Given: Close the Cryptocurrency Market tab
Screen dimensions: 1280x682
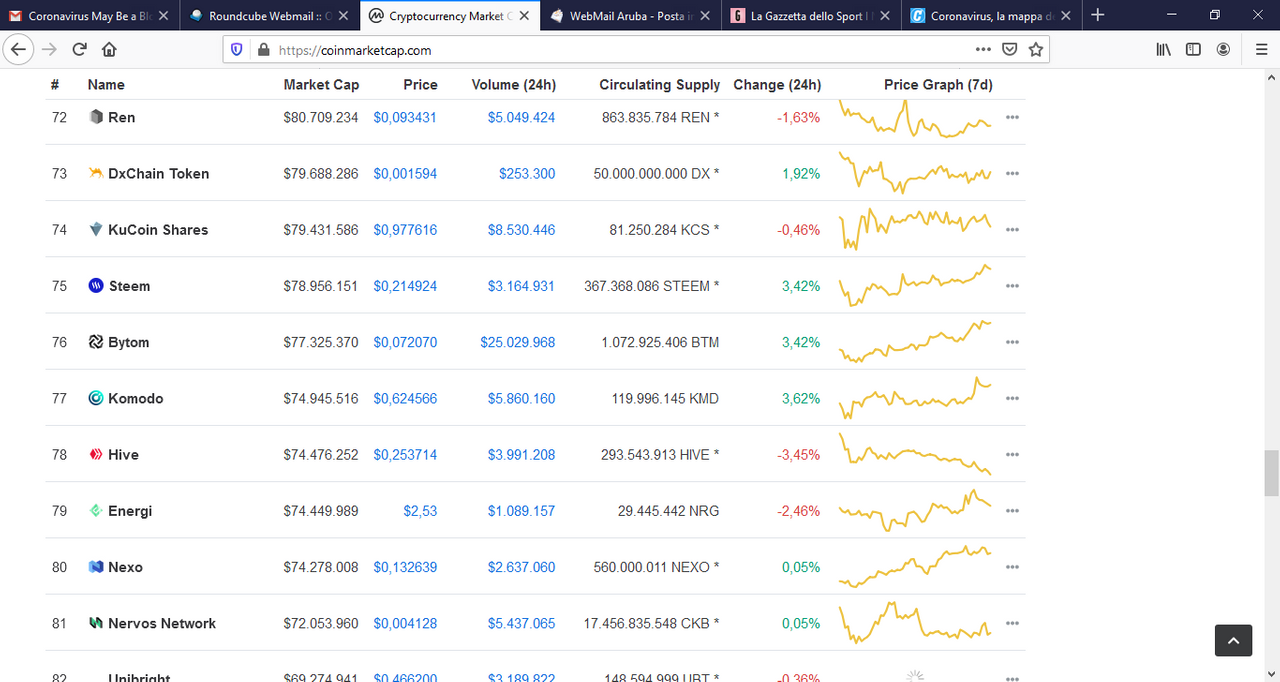Looking at the screenshot, I should click(x=524, y=16).
